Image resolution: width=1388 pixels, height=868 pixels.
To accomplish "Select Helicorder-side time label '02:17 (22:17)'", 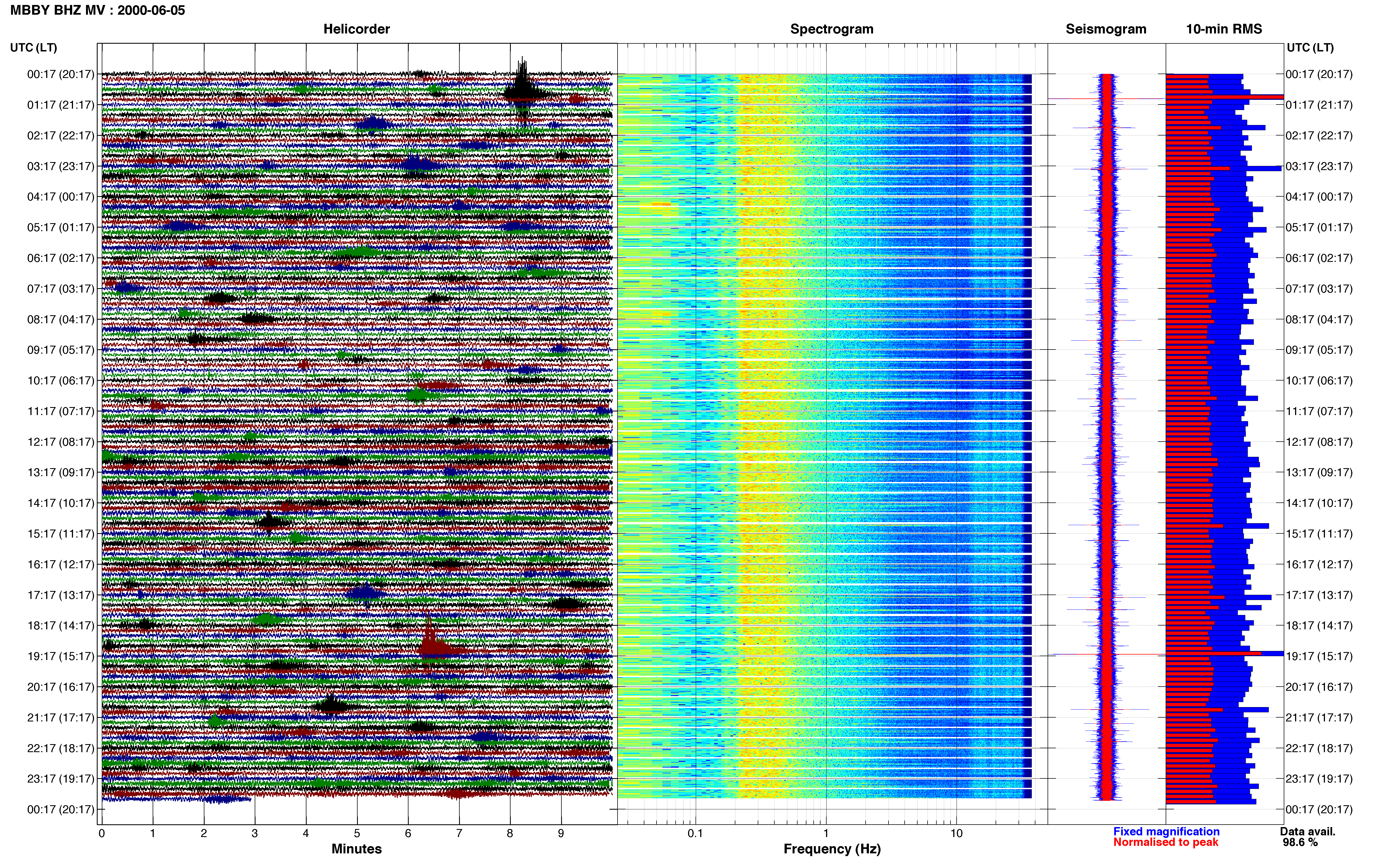I will (x=61, y=135).
